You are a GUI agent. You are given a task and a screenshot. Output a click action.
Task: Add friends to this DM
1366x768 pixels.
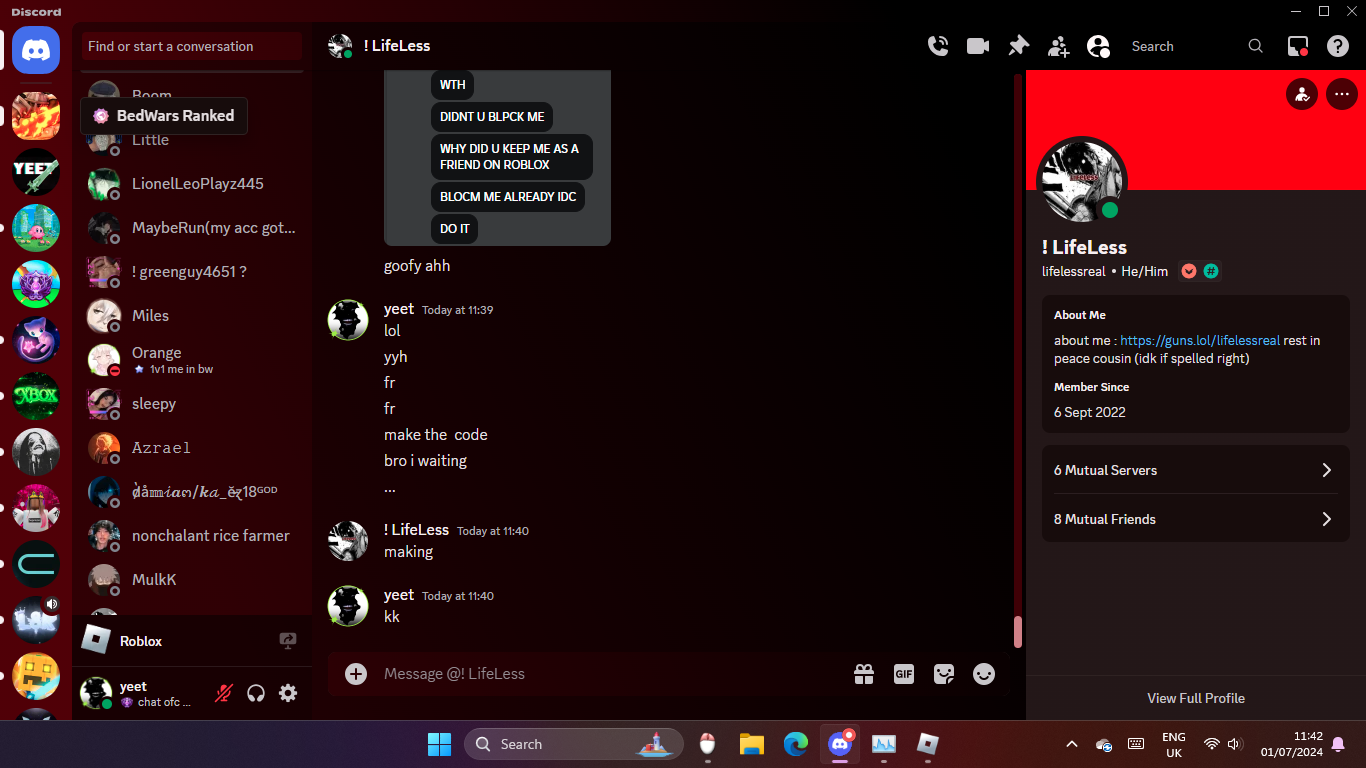[x=1058, y=46]
